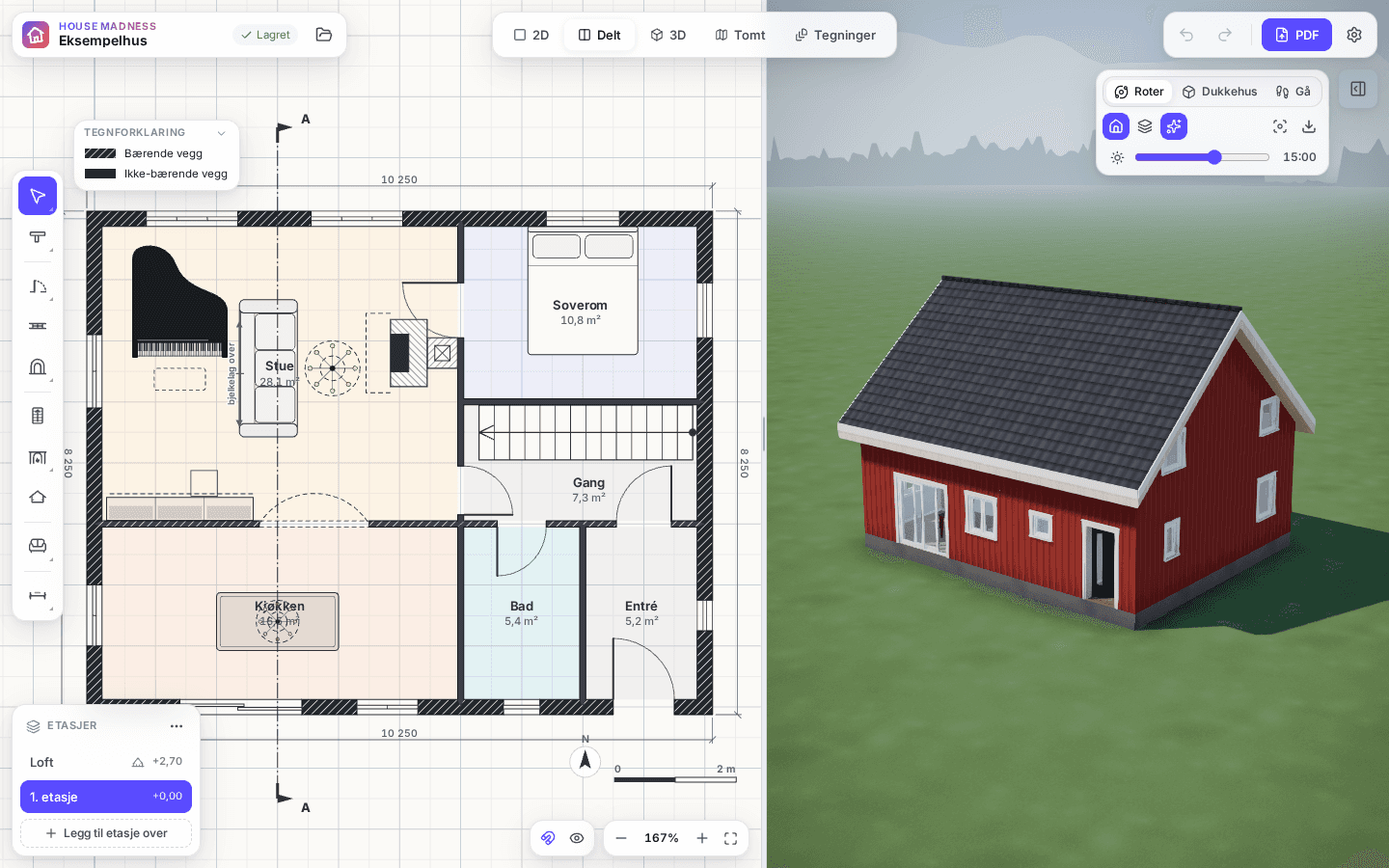
Task: Zoom out with the minus button
Action: click(x=621, y=838)
